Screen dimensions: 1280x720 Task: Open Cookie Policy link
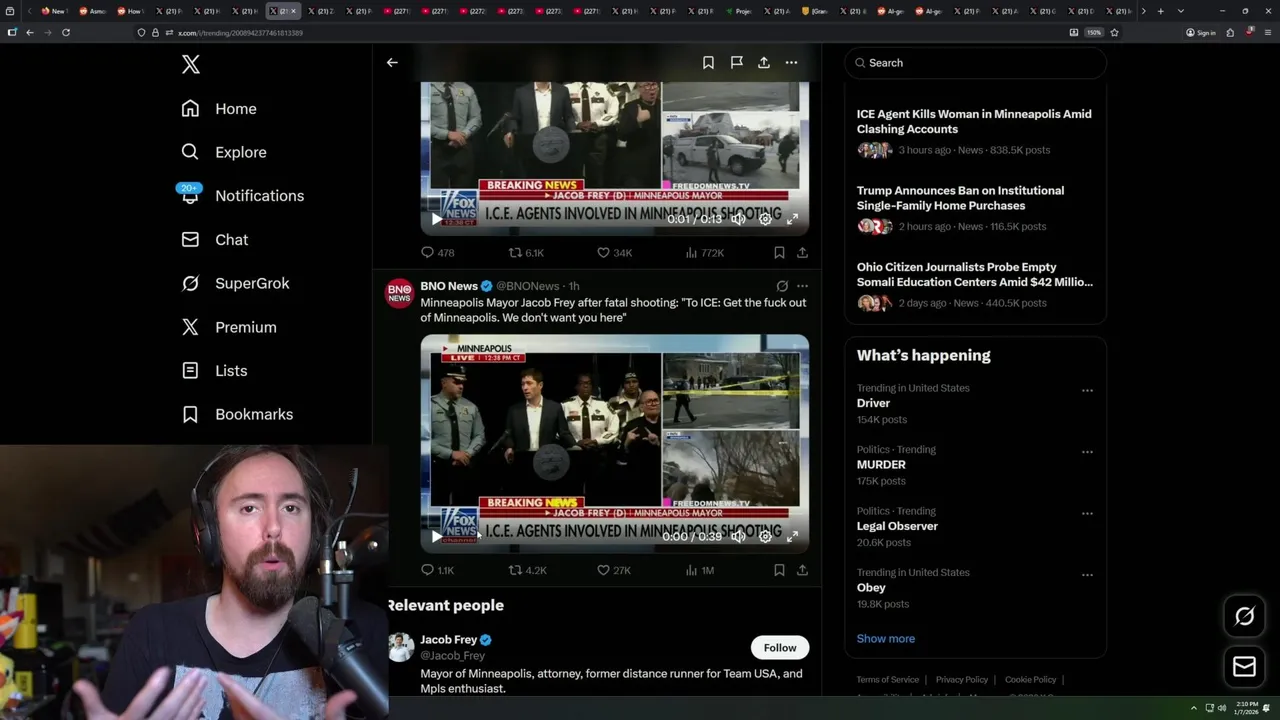(x=1030, y=680)
